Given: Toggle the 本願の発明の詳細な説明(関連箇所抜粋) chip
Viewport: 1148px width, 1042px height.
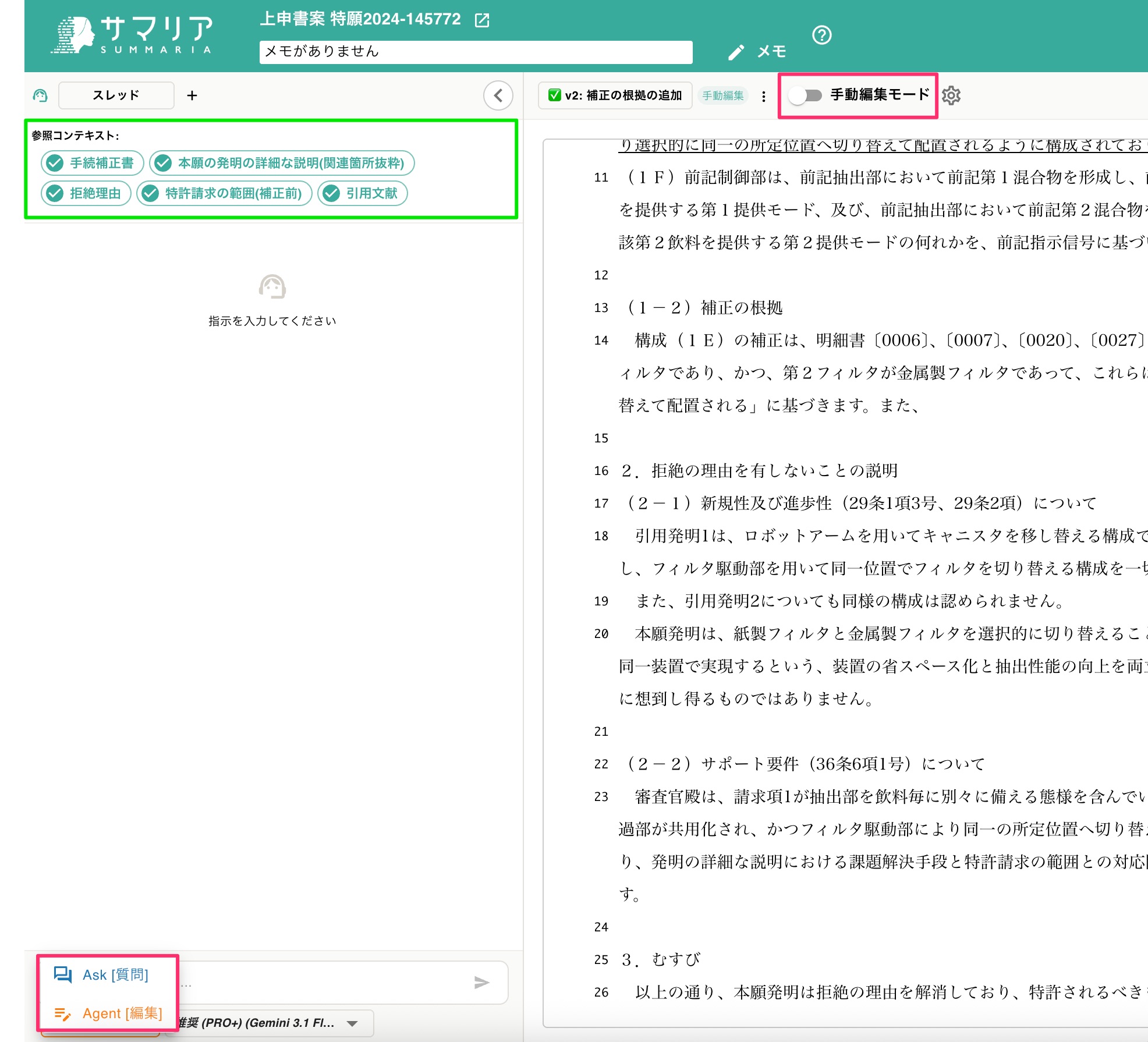Looking at the screenshot, I should (282, 163).
